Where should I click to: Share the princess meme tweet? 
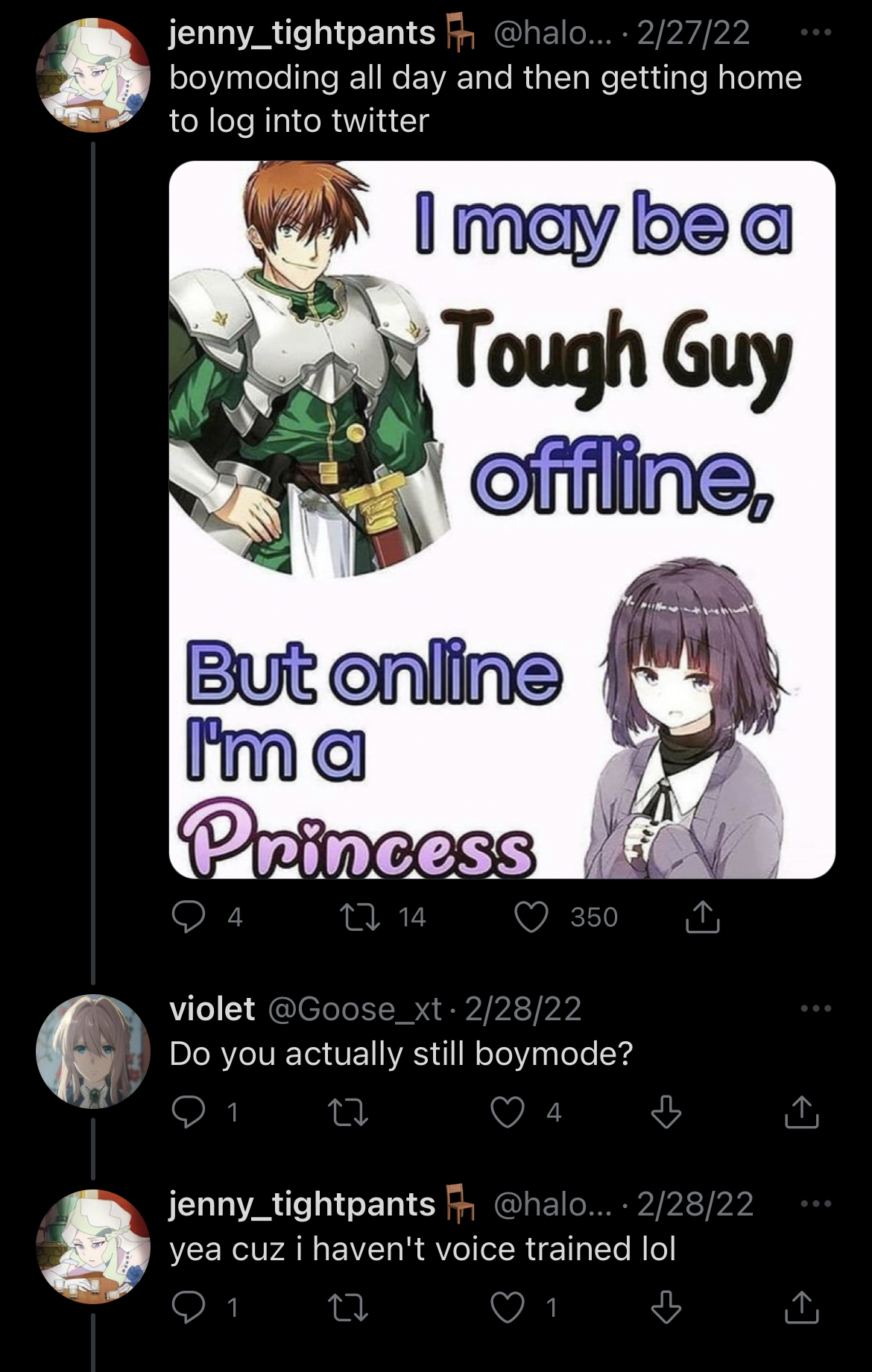click(702, 916)
